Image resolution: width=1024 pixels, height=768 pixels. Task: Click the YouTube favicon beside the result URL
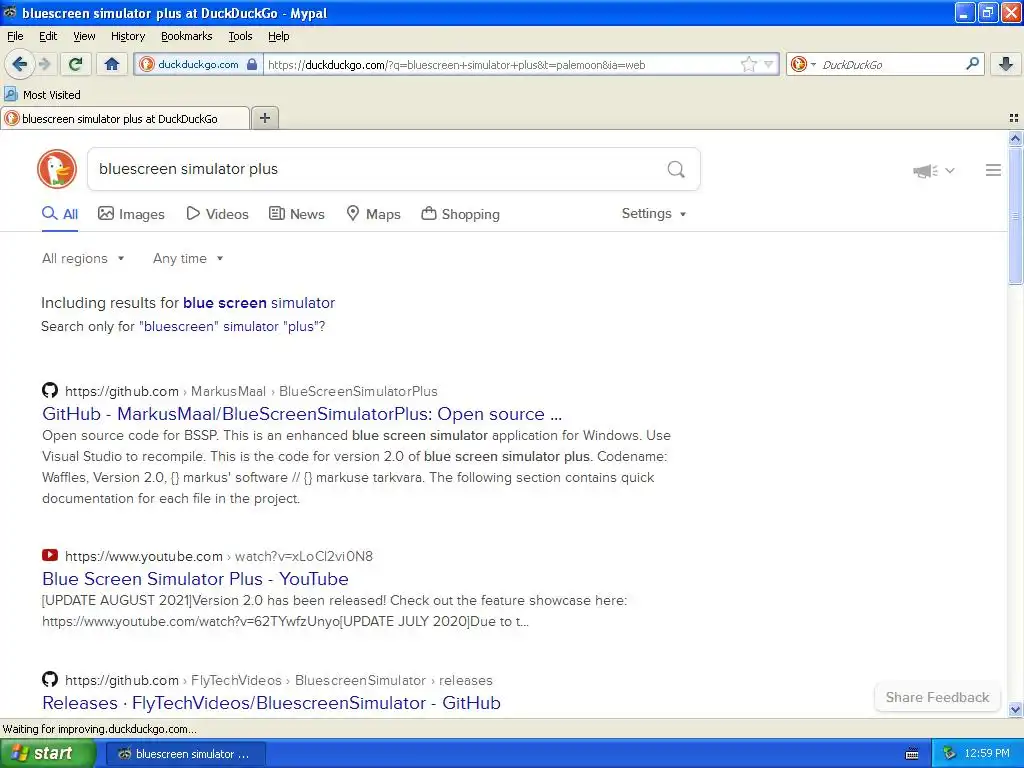coord(50,555)
